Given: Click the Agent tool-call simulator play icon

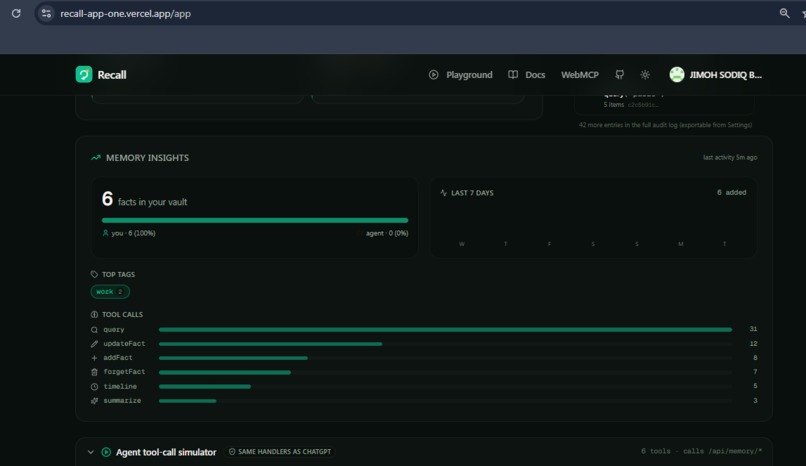Looking at the screenshot, I should [x=106, y=452].
